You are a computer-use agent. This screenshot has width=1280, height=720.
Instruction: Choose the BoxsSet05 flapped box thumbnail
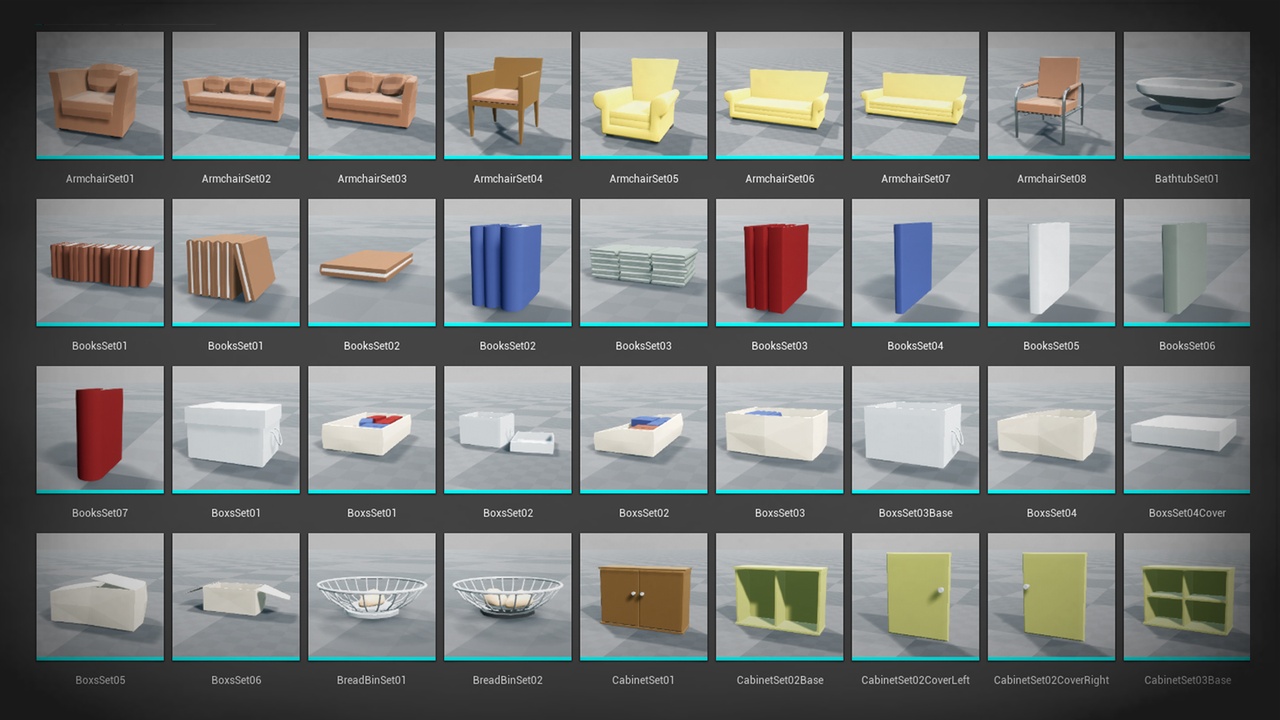(x=100, y=596)
